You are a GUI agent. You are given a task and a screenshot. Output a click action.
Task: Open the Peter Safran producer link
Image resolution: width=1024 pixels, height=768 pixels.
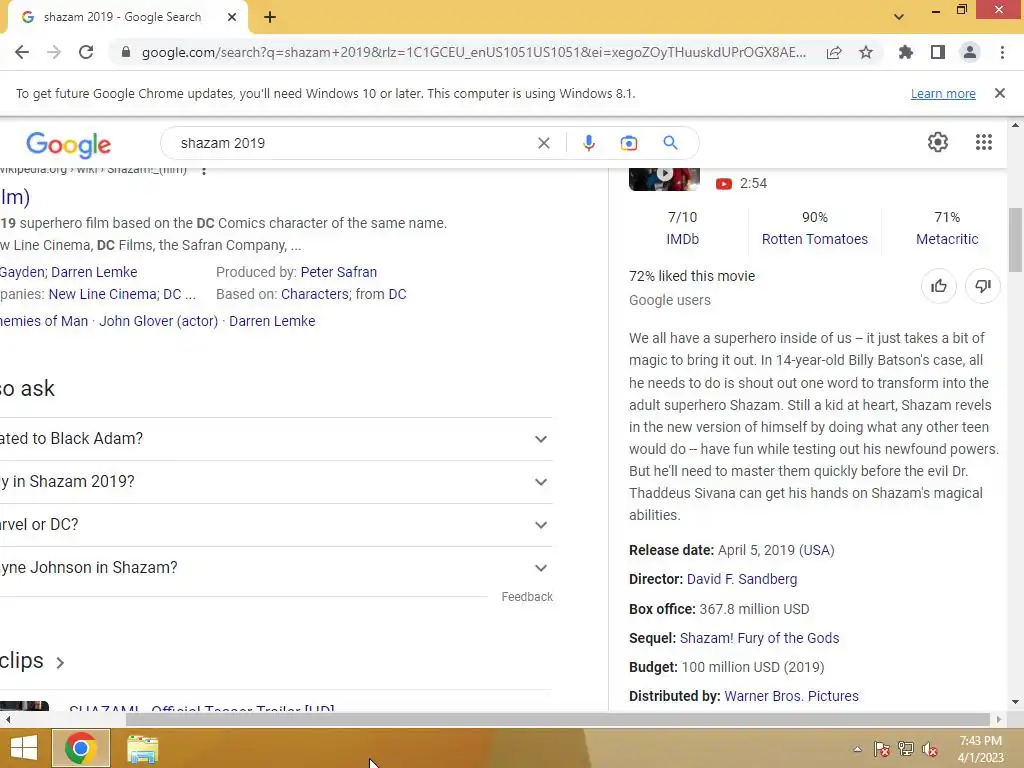[x=338, y=272]
